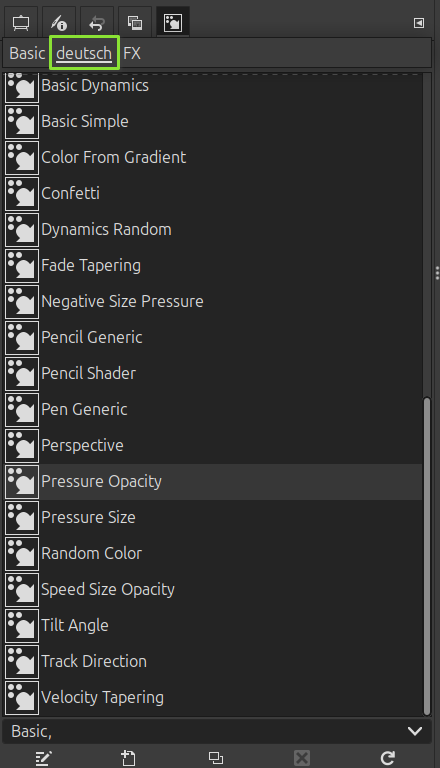Screen dimensions: 440x768
Task: Switch to Tool Options tab icon
Action: tap(59, 23)
